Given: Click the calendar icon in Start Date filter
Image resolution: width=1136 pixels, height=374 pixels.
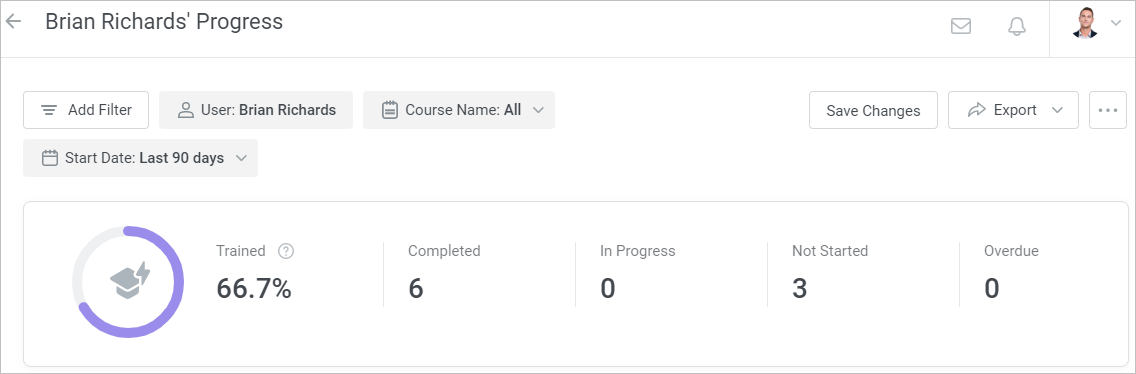Looking at the screenshot, I should [x=49, y=158].
